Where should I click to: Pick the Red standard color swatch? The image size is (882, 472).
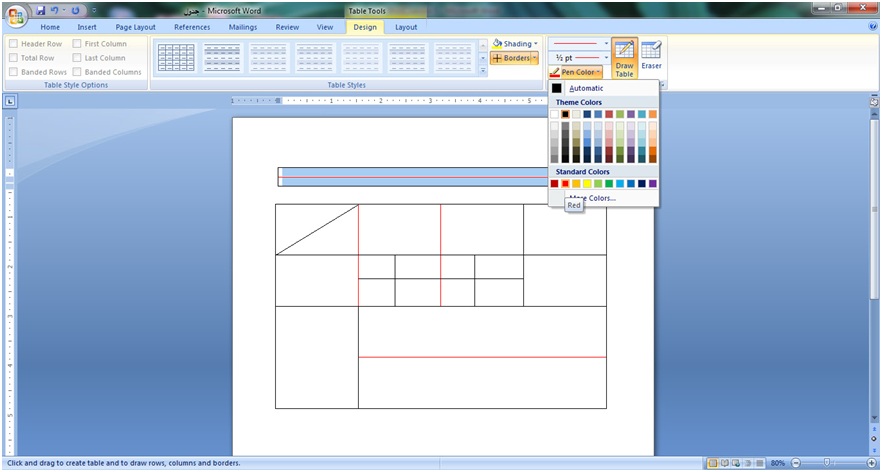pos(566,183)
